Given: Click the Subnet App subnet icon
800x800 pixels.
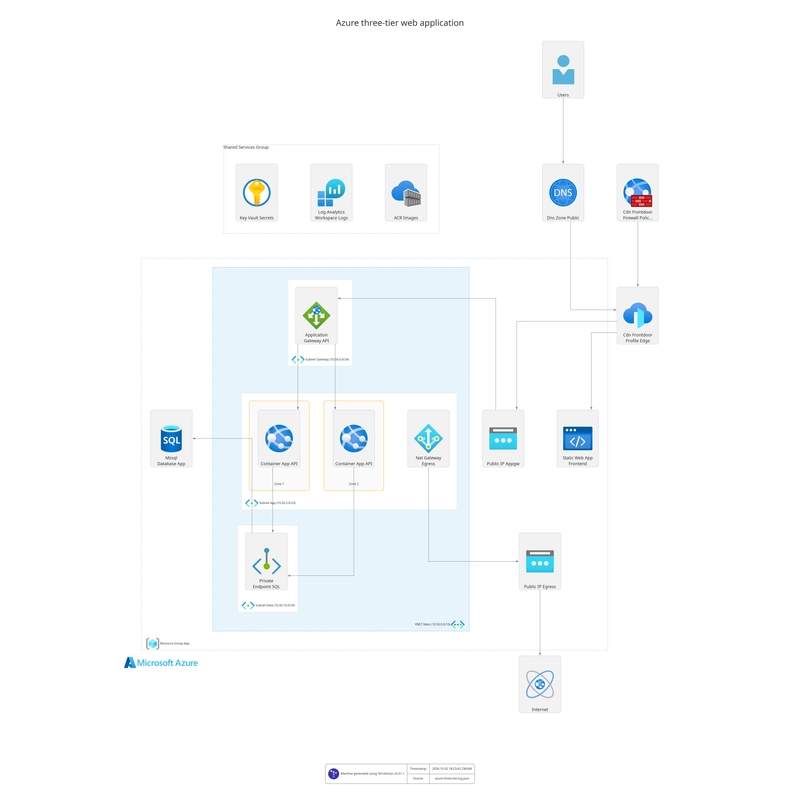Looking at the screenshot, I should pyautogui.click(x=252, y=503).
